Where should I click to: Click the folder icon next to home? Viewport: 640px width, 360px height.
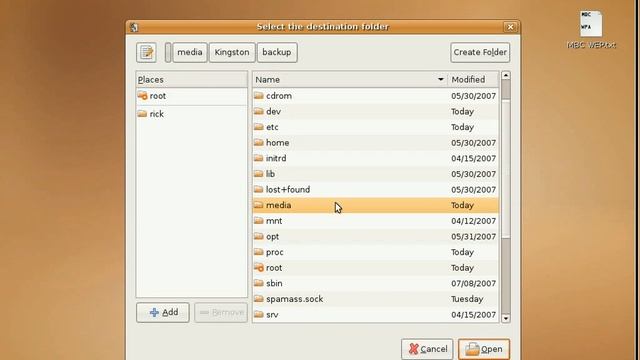(x=259, y=142)
